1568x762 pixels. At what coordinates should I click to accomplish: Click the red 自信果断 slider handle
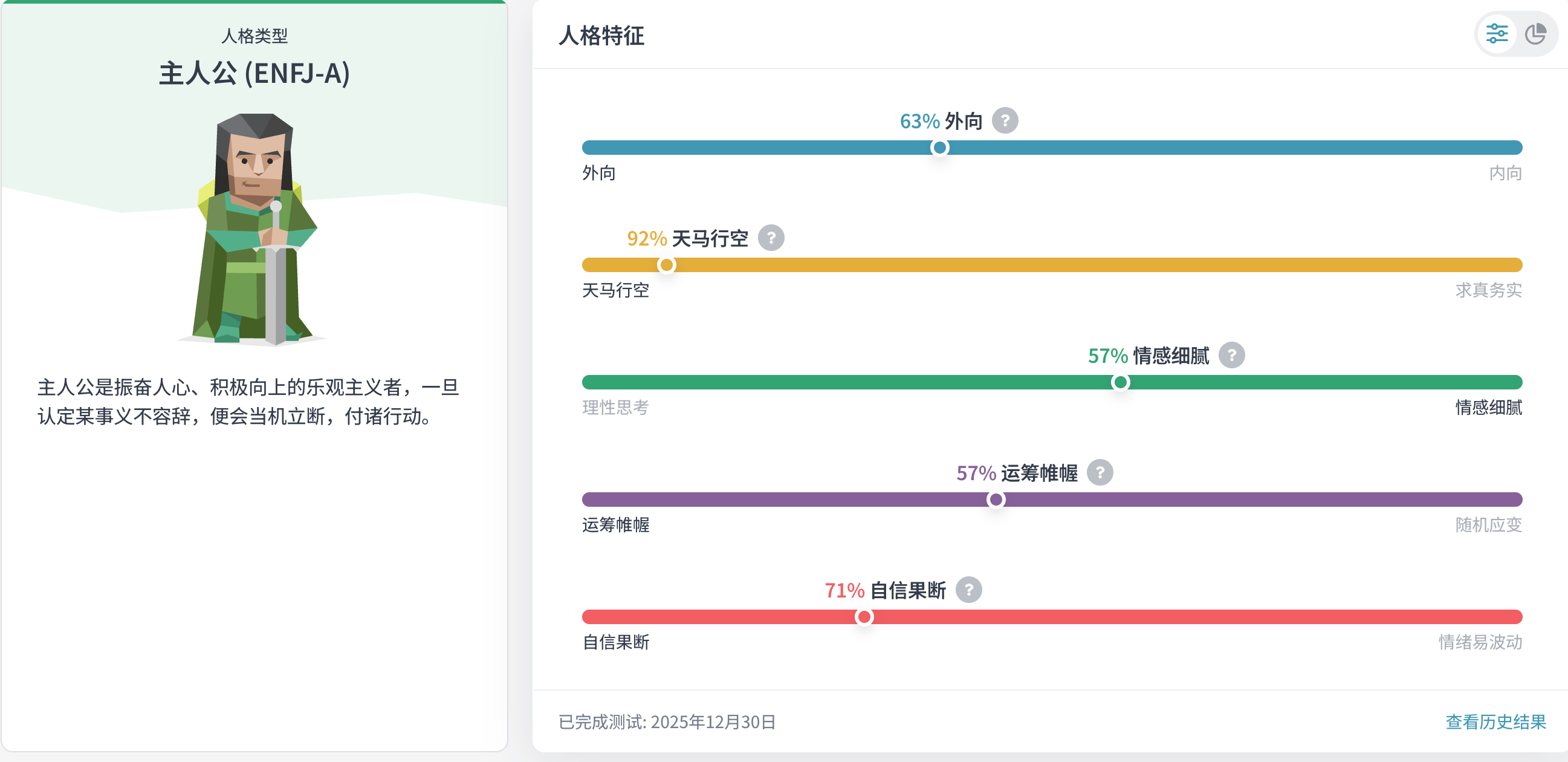click(x=864, y=617)
